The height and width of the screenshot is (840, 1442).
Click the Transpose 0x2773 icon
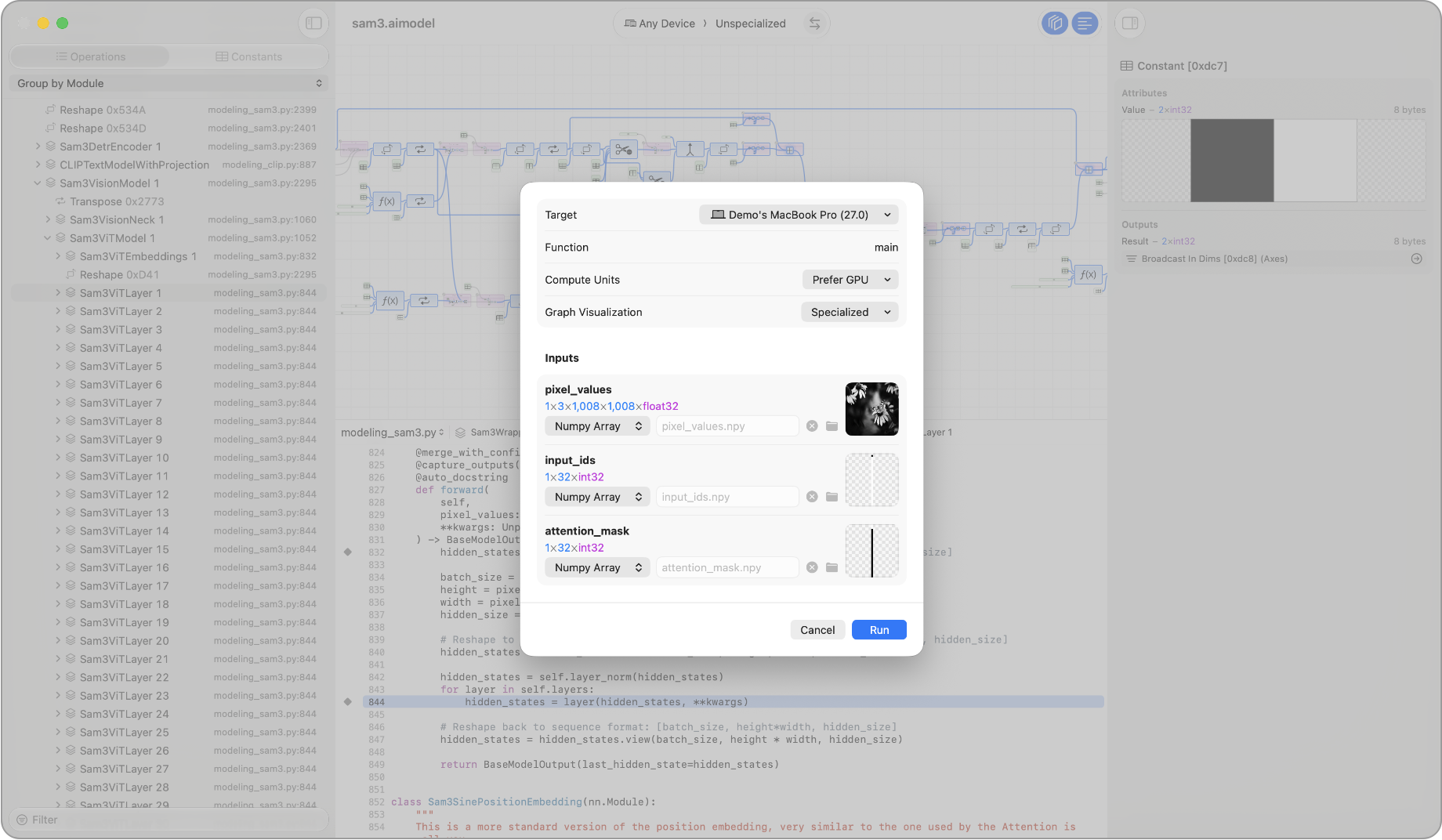(60, 201)
